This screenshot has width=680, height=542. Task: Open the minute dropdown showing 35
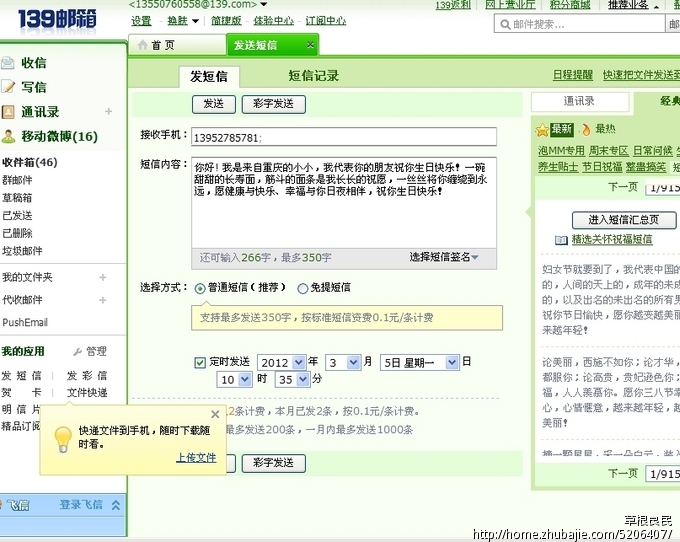(303, 379)
